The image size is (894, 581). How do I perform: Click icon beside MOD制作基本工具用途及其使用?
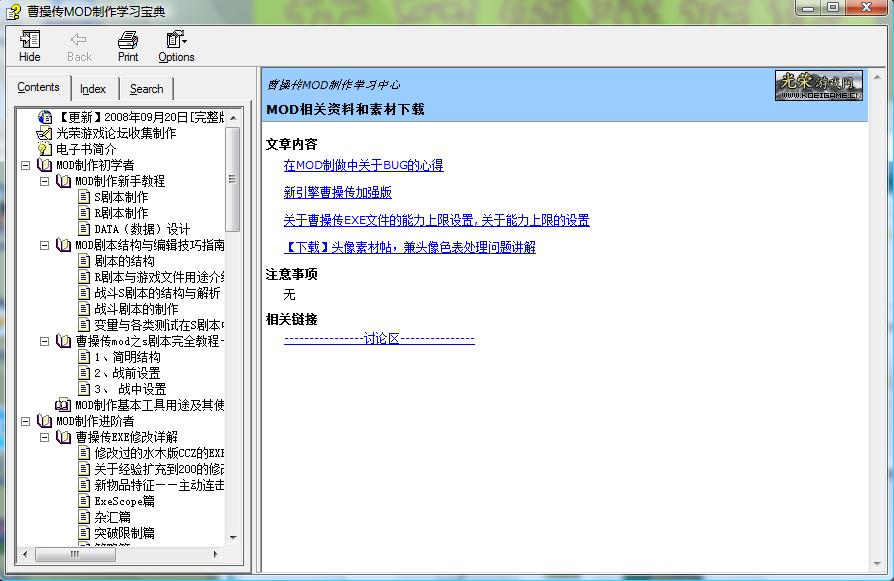[63, 405]
